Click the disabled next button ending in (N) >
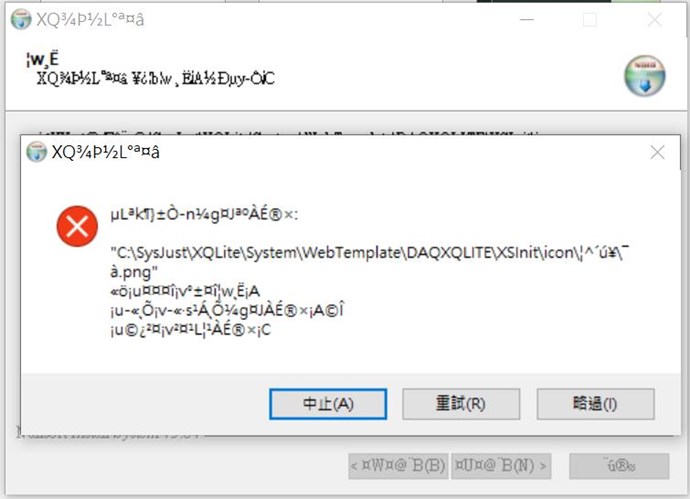This screenshot has height=499, width=690. (x=501, y=466)
